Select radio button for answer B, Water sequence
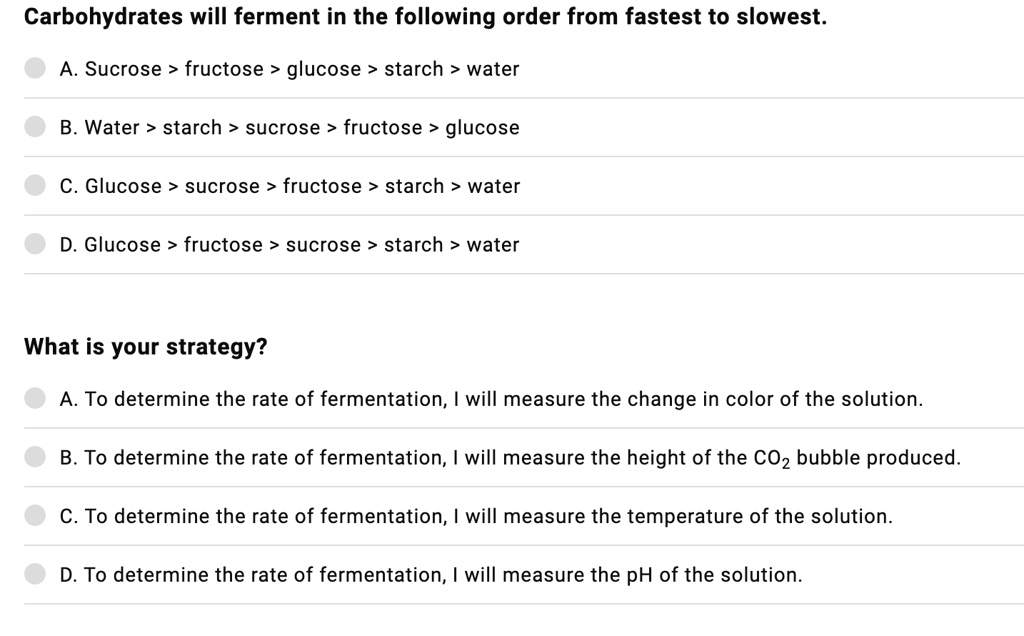This screenshot has width=1024, height=636. [x=35, y=127]
